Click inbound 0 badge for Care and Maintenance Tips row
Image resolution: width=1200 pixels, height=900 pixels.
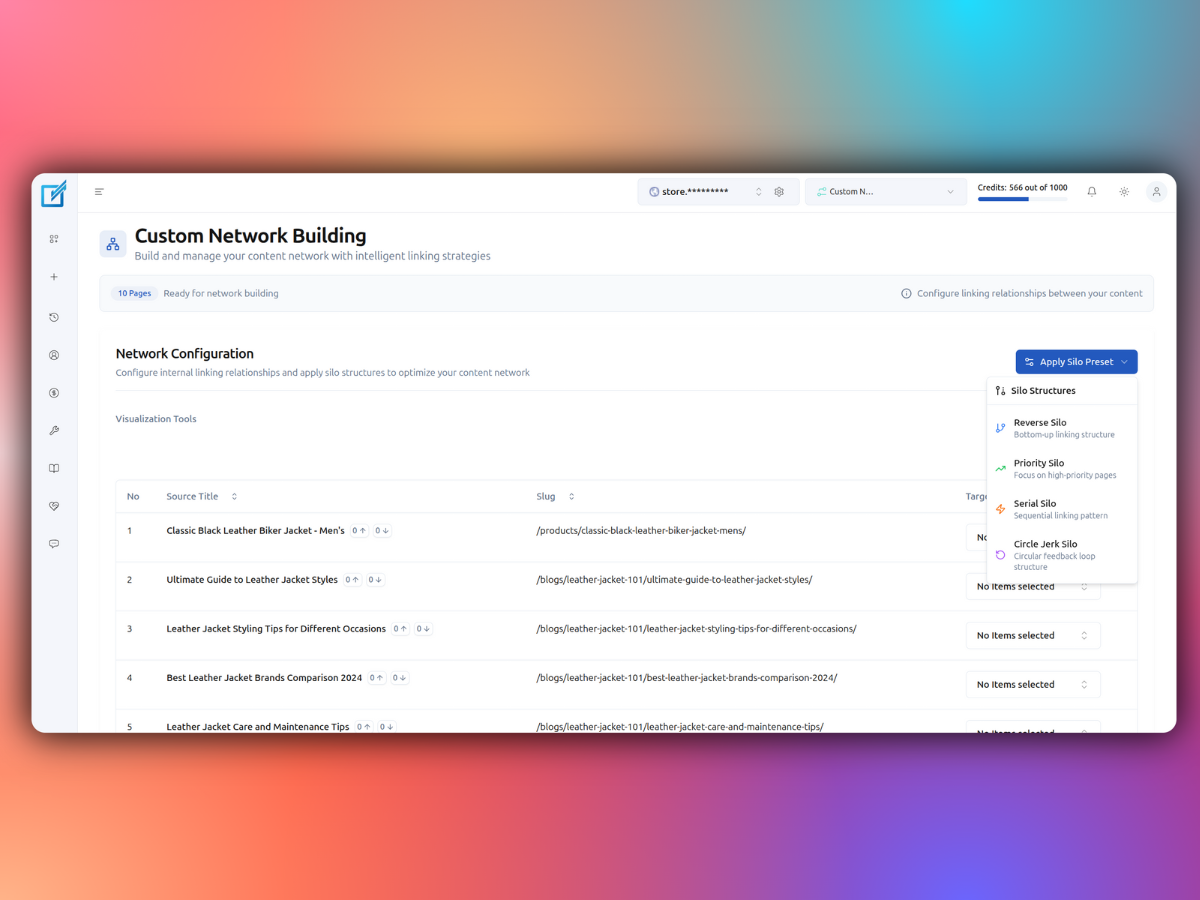tap(364, 727)
